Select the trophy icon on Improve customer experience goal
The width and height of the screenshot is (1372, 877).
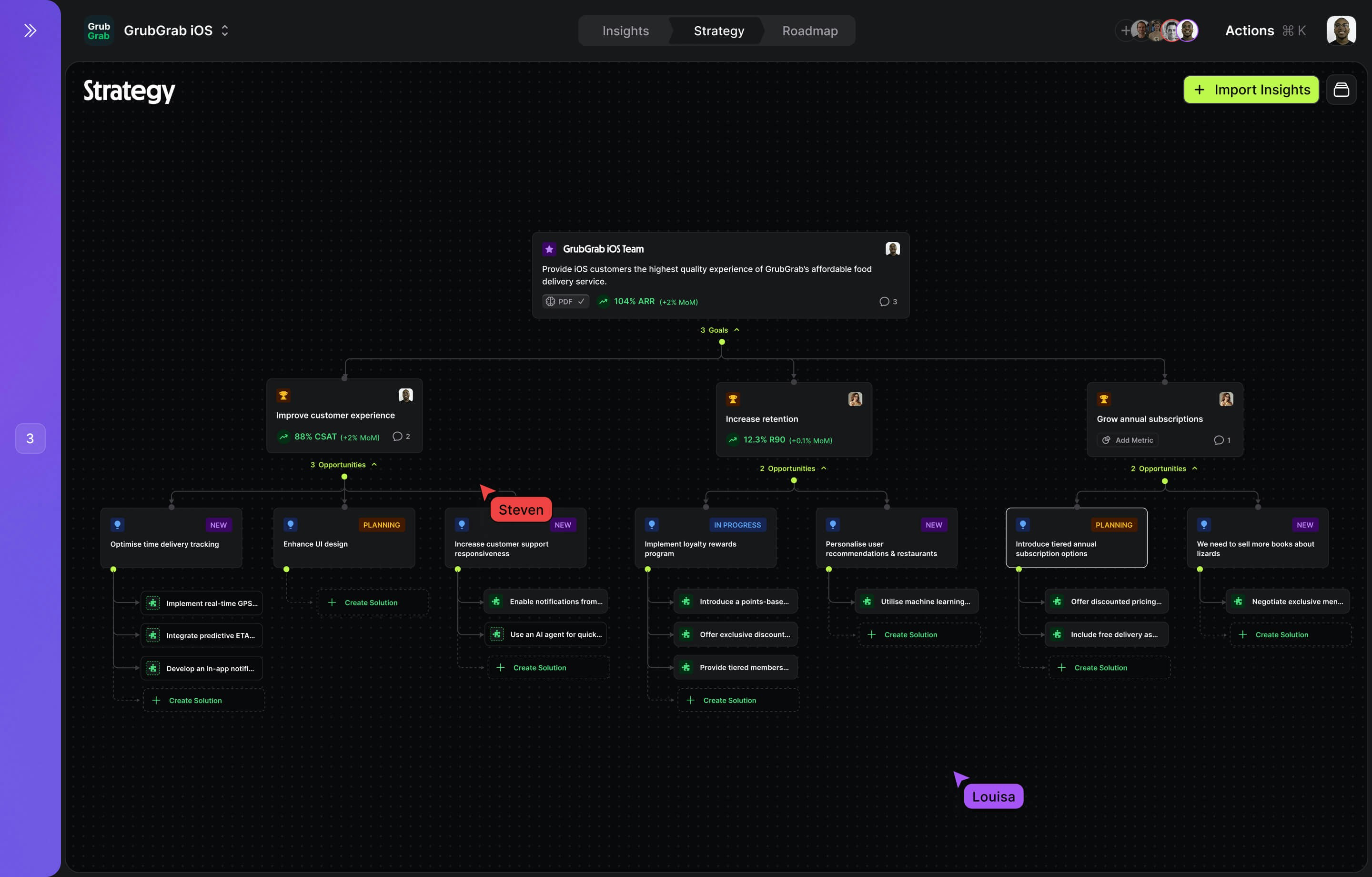pyautogui.click(x=283, y=395)
